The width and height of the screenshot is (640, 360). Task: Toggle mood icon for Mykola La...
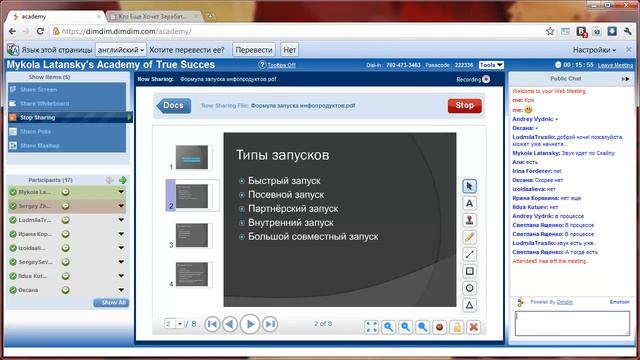(65, 192)
